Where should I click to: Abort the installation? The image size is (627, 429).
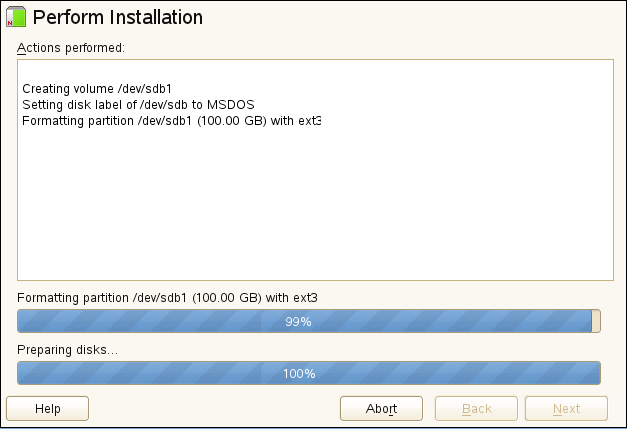pyautogui.click(x=381, y=408)
